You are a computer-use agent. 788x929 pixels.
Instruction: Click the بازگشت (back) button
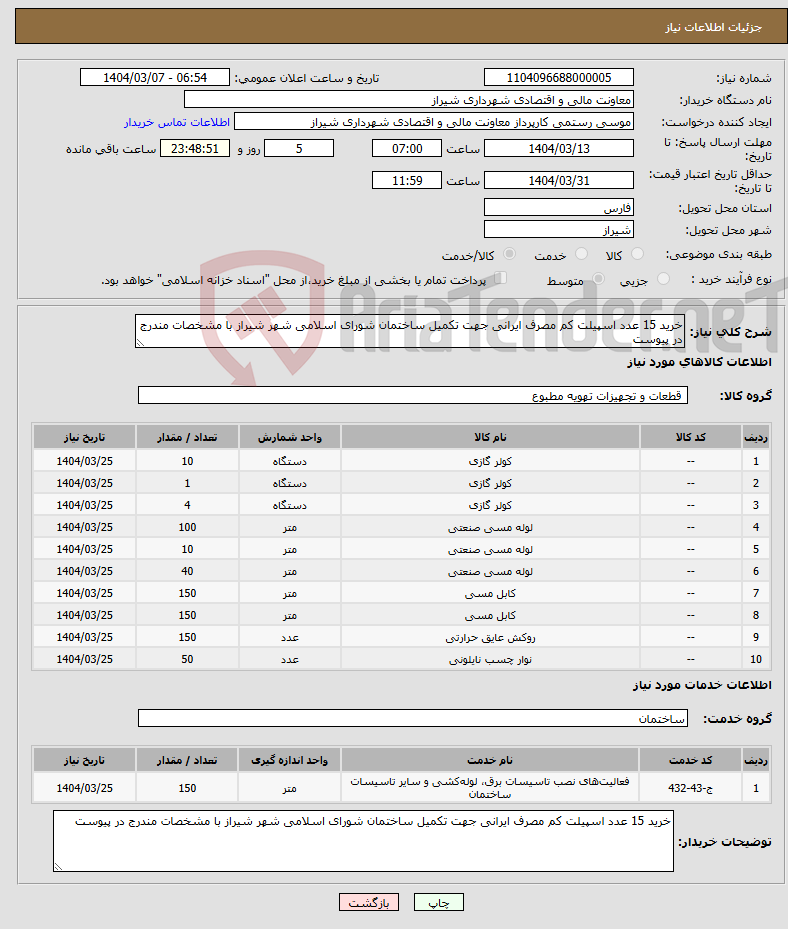[369, 902]
